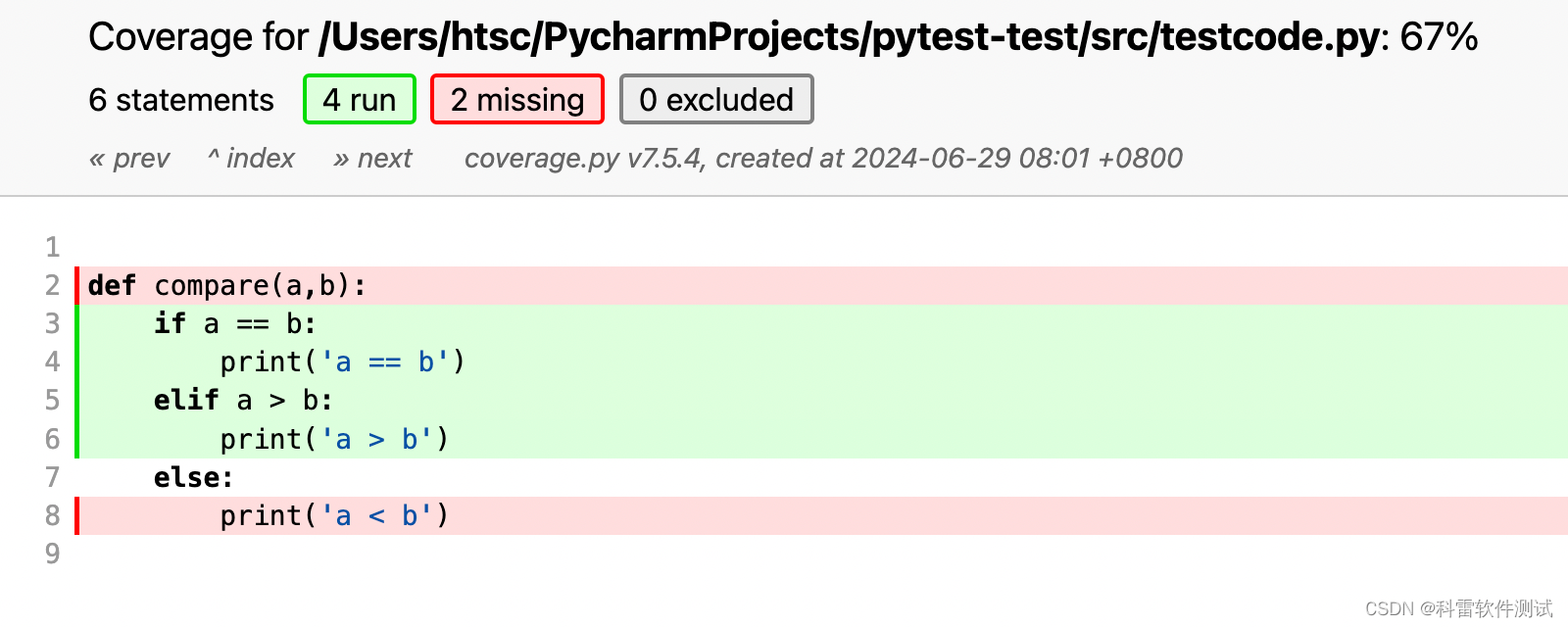The height and width of the screenshot is (627, 1568).
Task: Toggle the 0 excluded lines filter
Action: click(x=716, y=99)
